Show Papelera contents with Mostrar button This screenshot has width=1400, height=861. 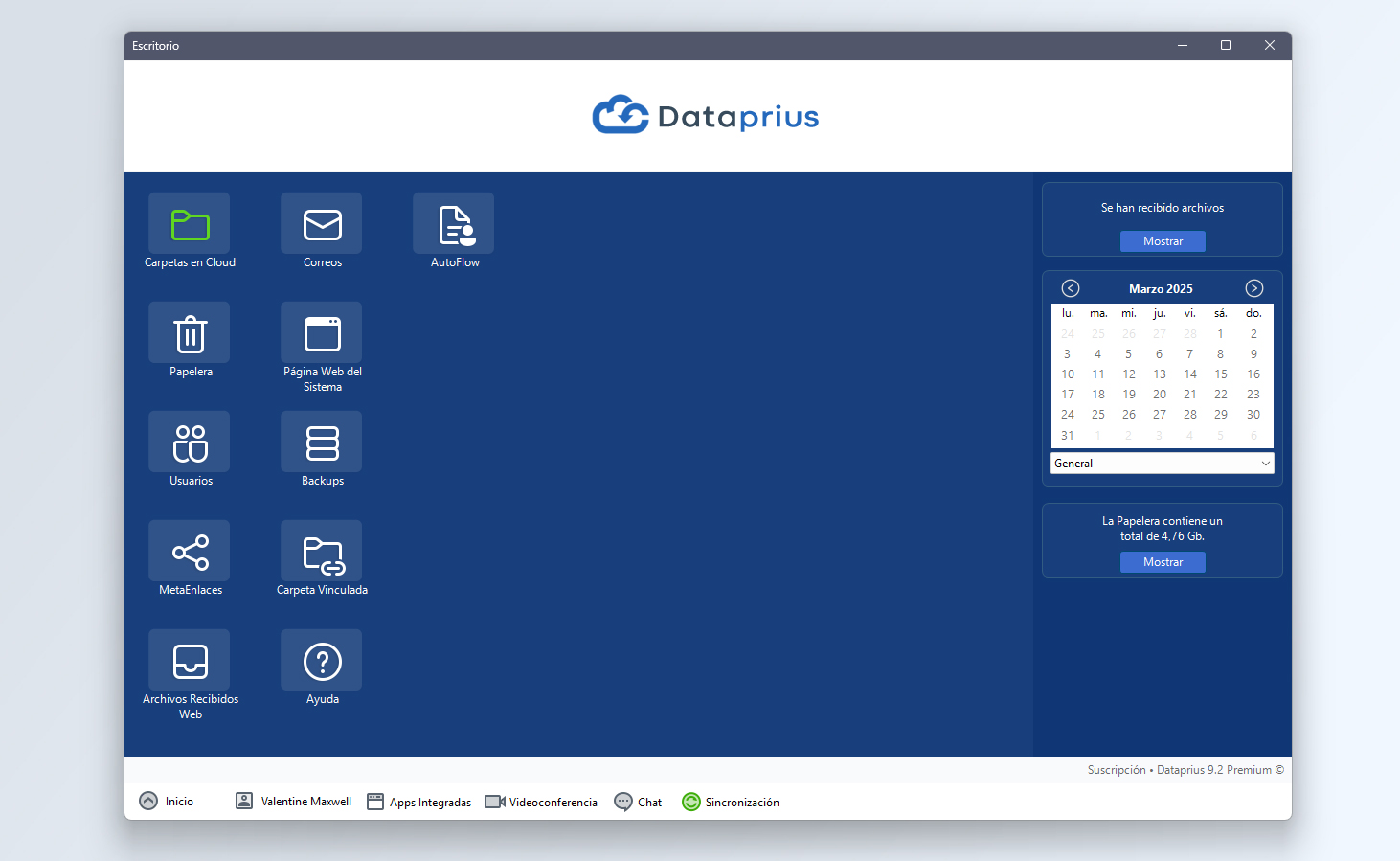tap(1163, 562)
